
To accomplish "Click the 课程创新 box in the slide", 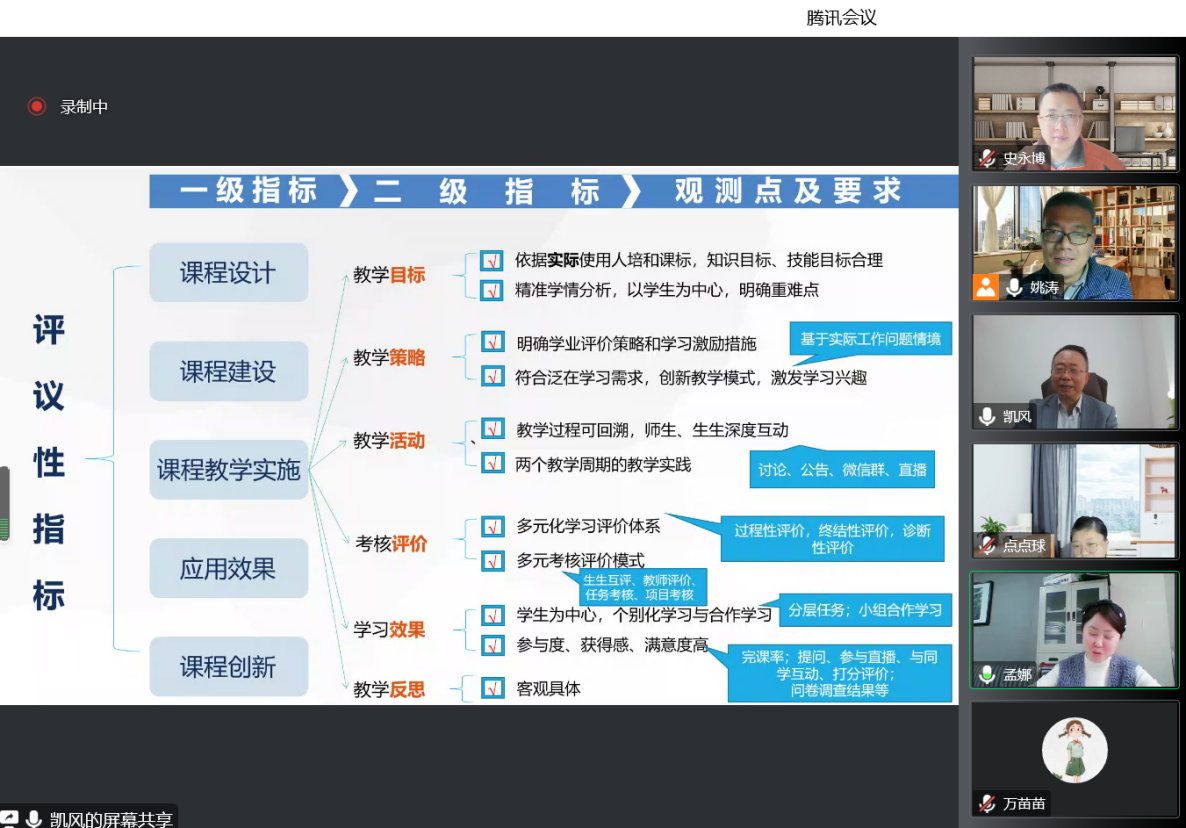I will pyautogui.click(x=229, y=667).
